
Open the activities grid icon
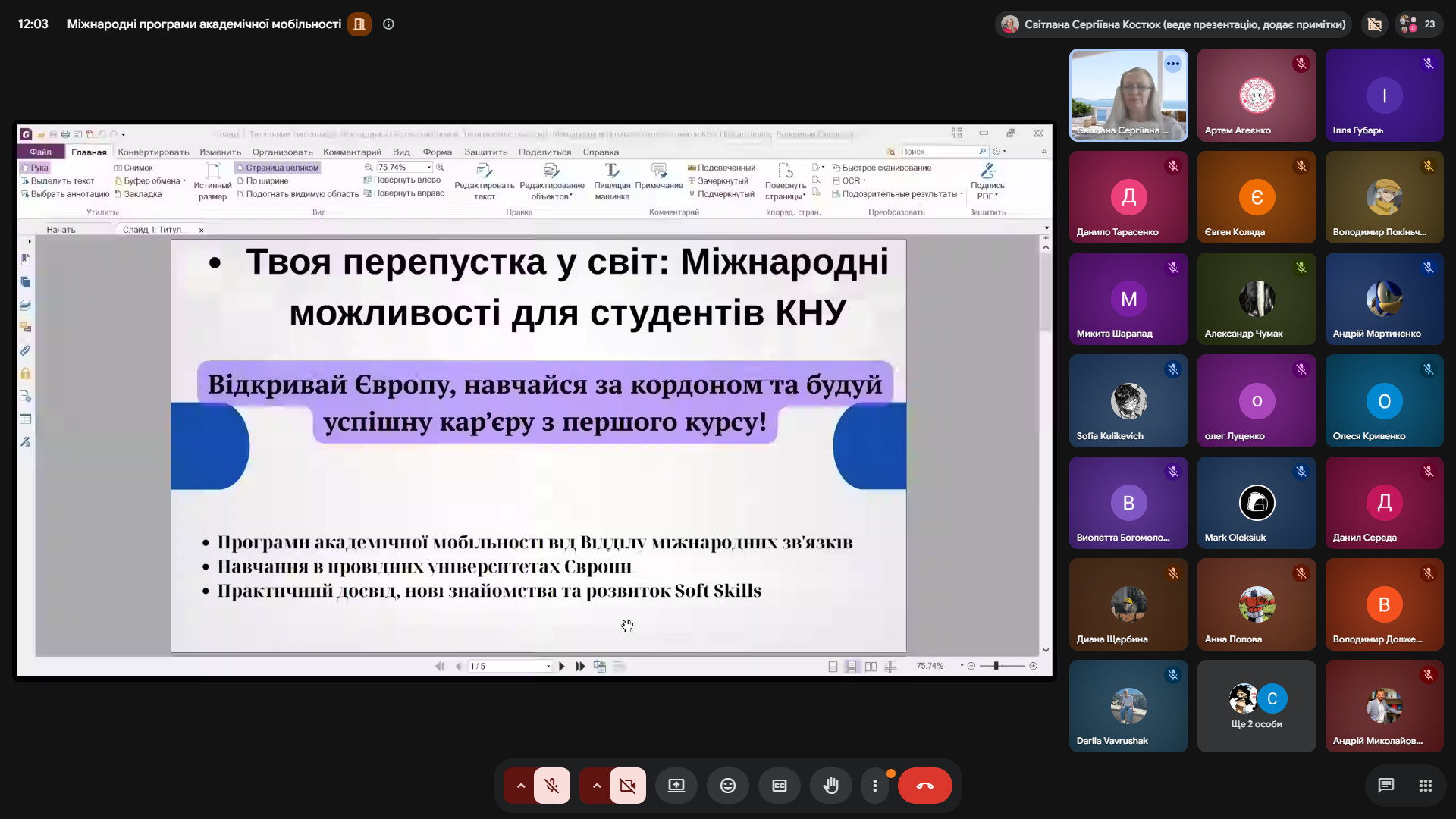(x=1425, y=786)
